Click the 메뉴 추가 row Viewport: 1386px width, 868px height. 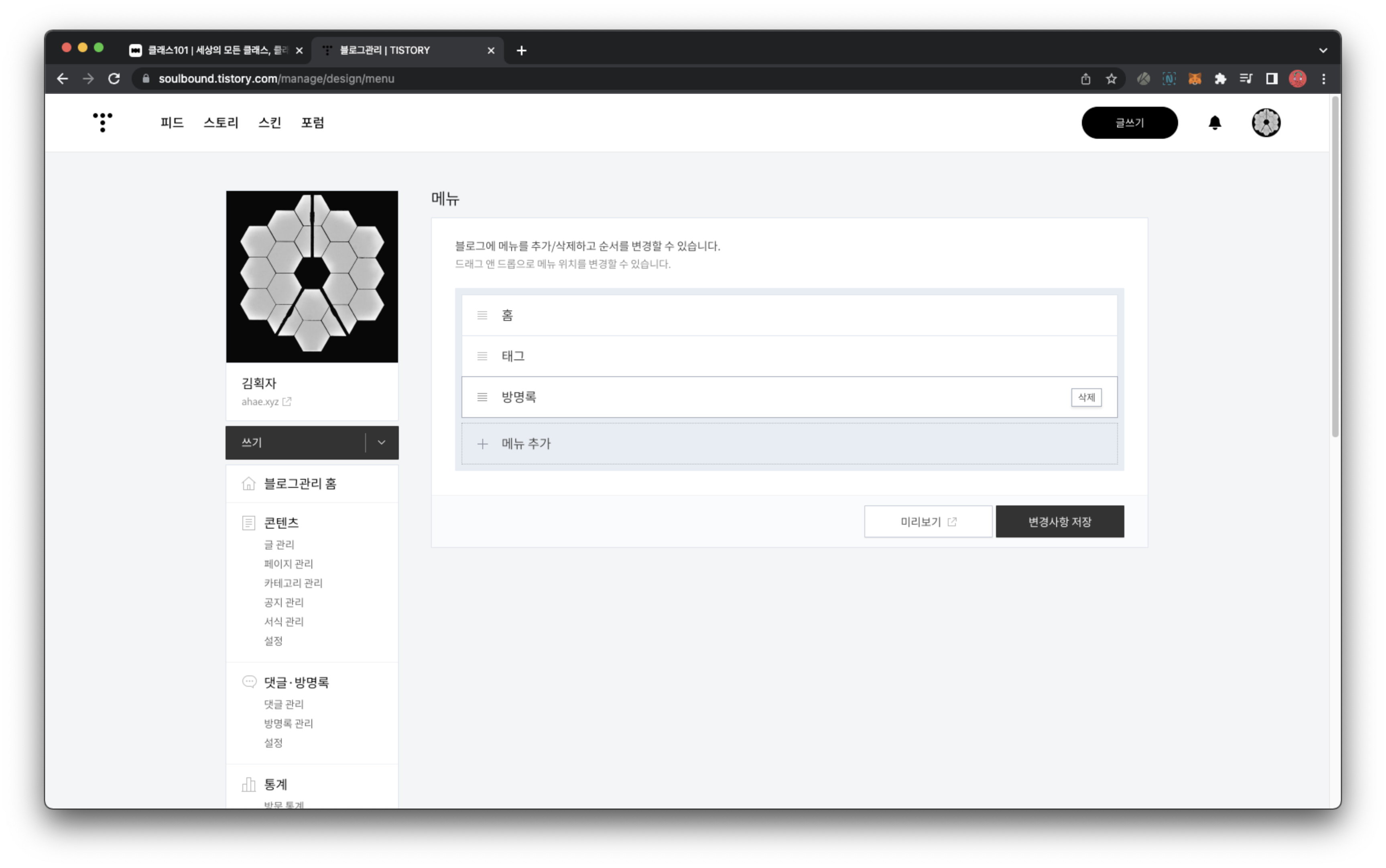[x=789, y=444]
